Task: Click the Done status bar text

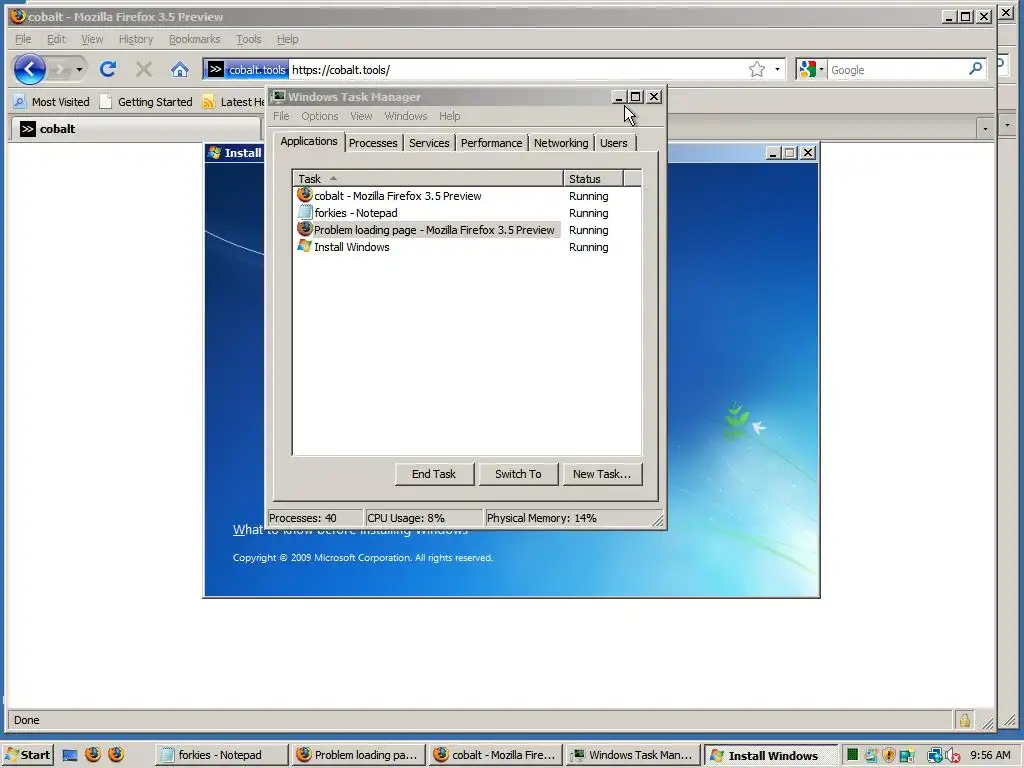Action: click(x=27, y=720)
